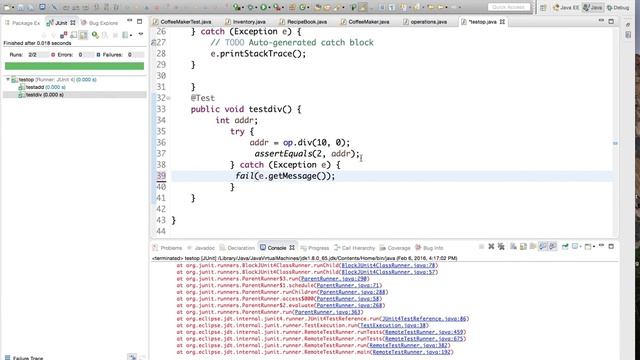Minimize the JUnit view panel
This screenshot has height=360, width=640.
pyautogui.click(x=129, y=21)
